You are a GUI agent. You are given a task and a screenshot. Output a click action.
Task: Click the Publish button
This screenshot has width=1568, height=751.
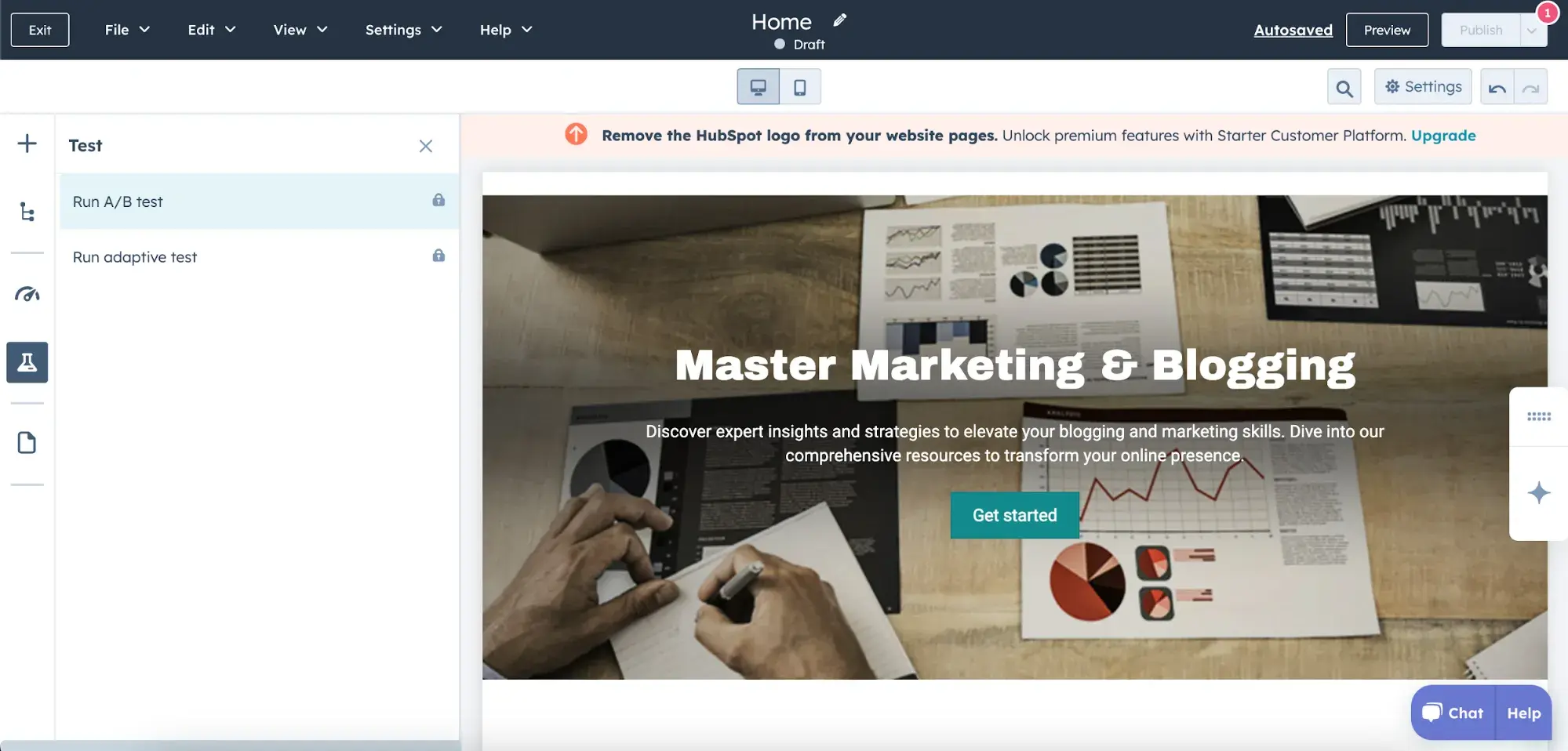(1481, 30)
